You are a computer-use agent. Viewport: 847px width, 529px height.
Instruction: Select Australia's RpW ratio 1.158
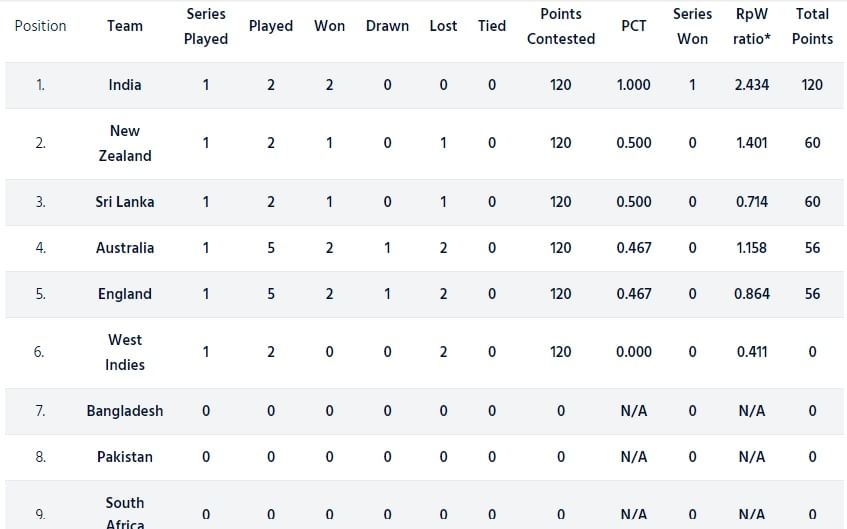tap(752, 248)
